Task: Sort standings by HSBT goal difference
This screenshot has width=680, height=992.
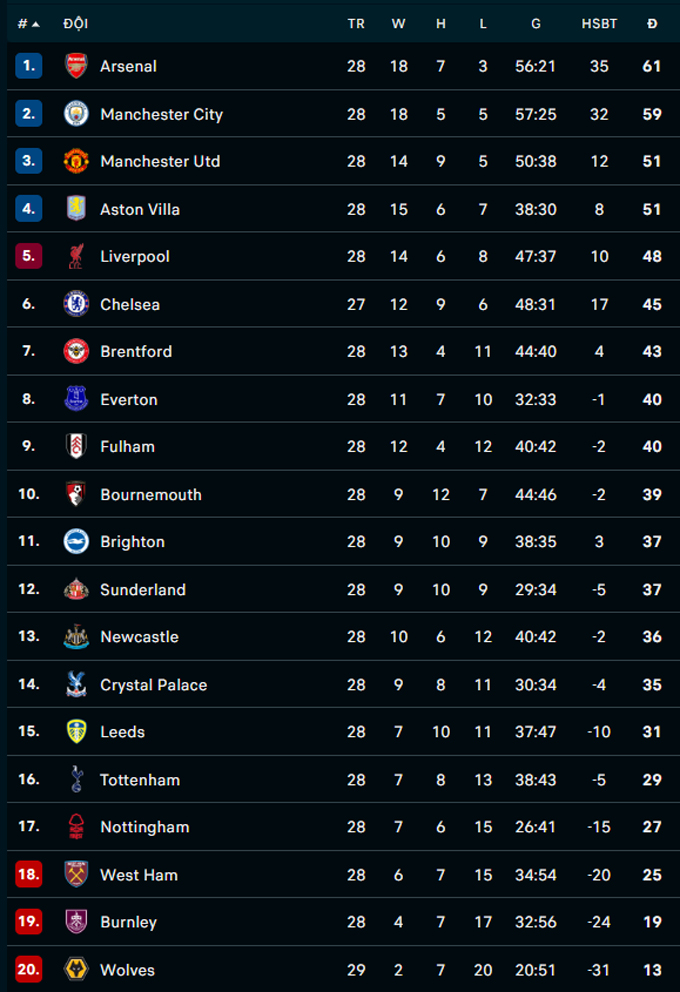Action: coord(599,24)
